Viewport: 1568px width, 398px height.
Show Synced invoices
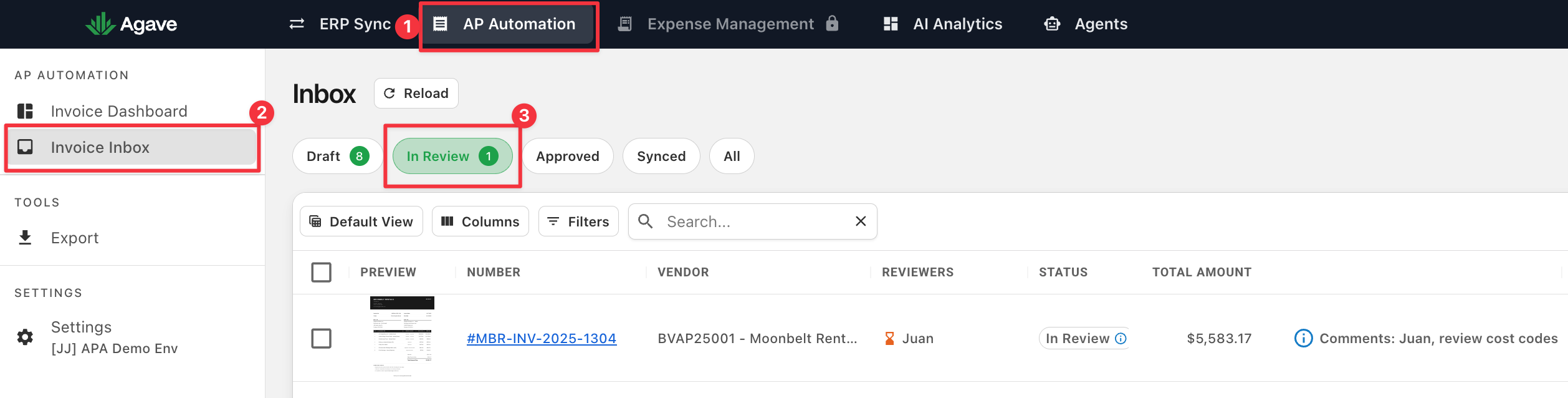[661, 156]
